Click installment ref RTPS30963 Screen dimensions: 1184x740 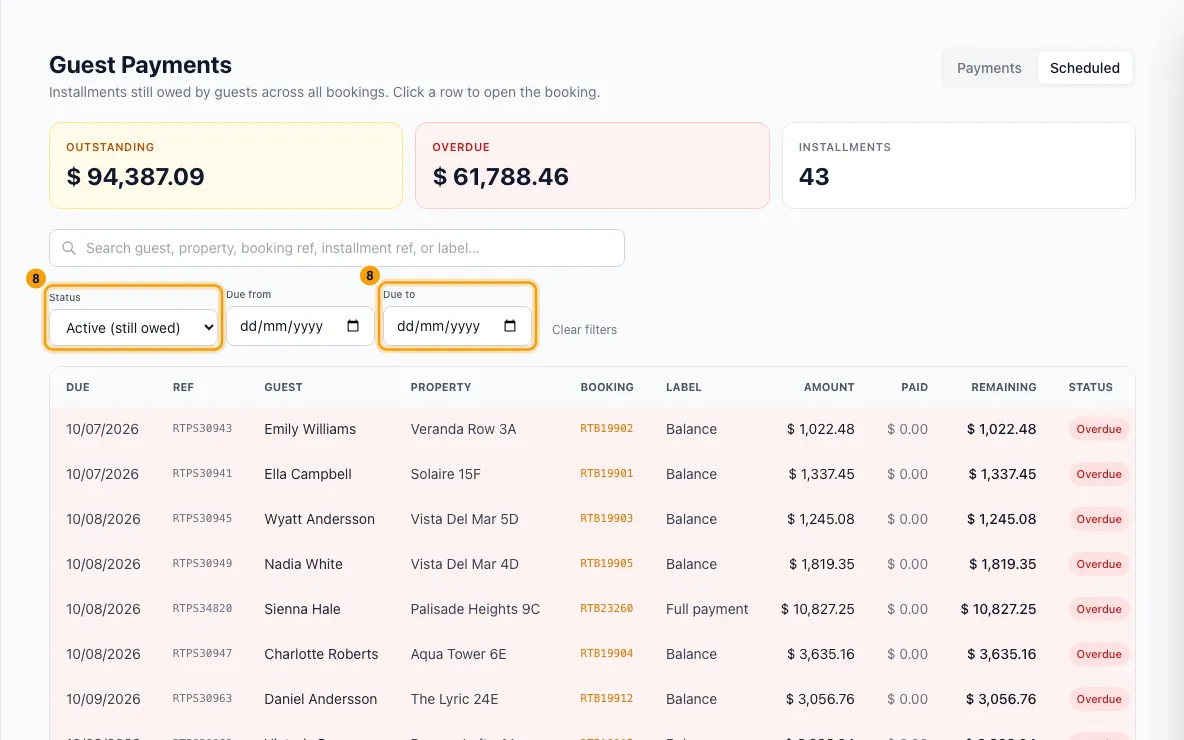click(202, 698)
